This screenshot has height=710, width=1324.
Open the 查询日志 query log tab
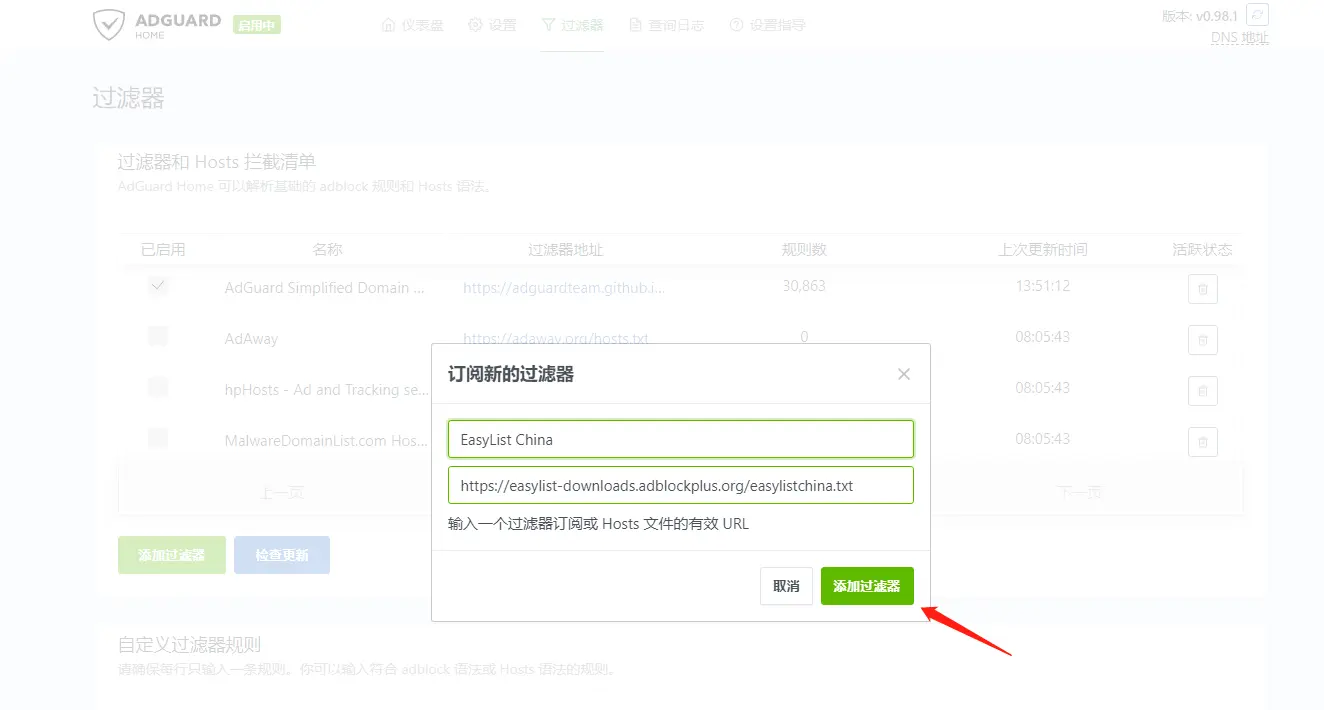(x=666, y=25)
